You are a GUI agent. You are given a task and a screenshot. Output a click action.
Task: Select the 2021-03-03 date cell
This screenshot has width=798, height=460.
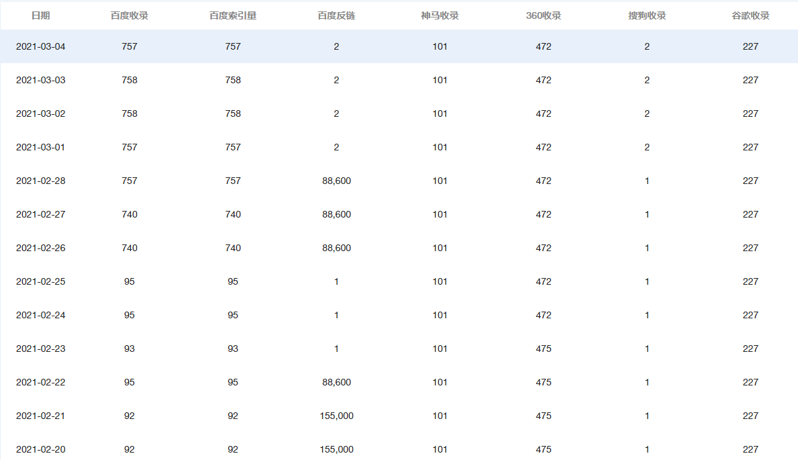pyautogui.click(x=40, y=80)
